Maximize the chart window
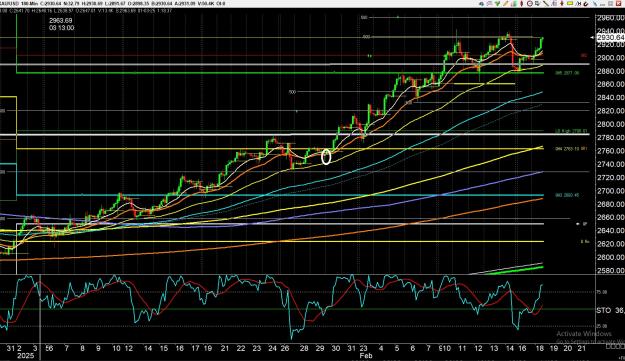The width and height of the screenshot is (625, 361). click(x=611, y=4)
